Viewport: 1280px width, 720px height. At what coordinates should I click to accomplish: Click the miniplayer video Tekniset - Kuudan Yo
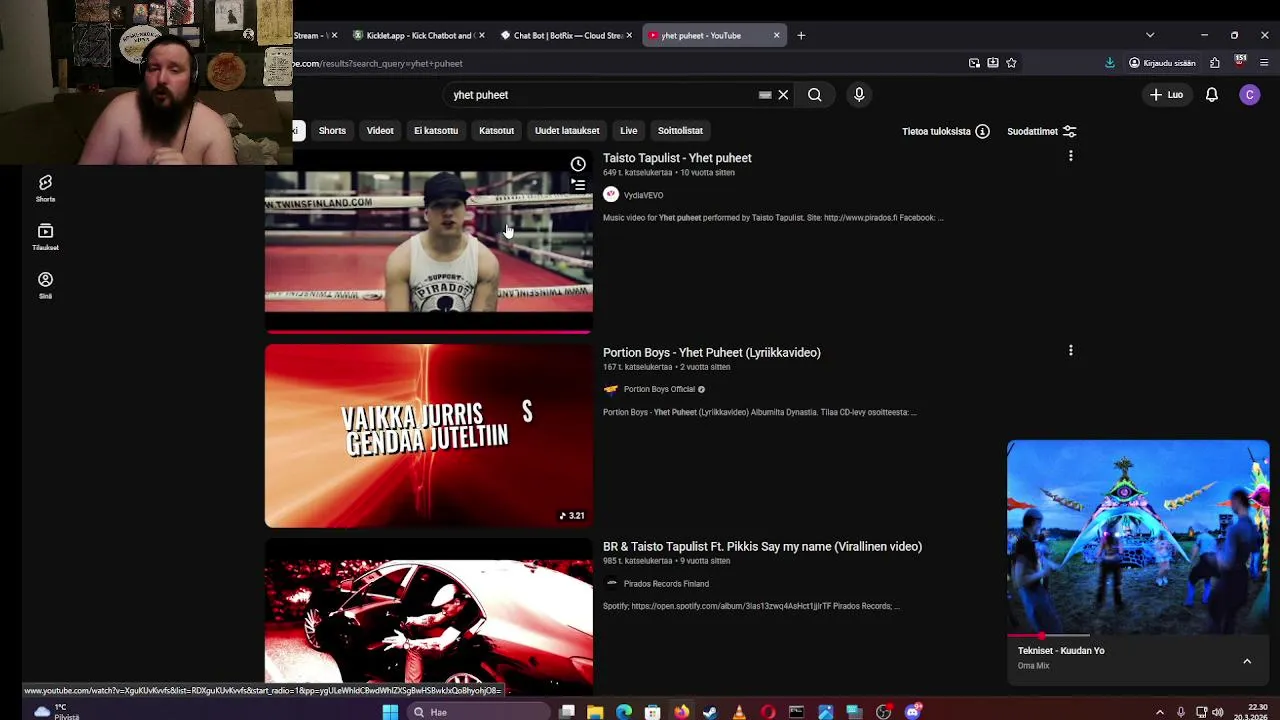tap(1138, 537)
